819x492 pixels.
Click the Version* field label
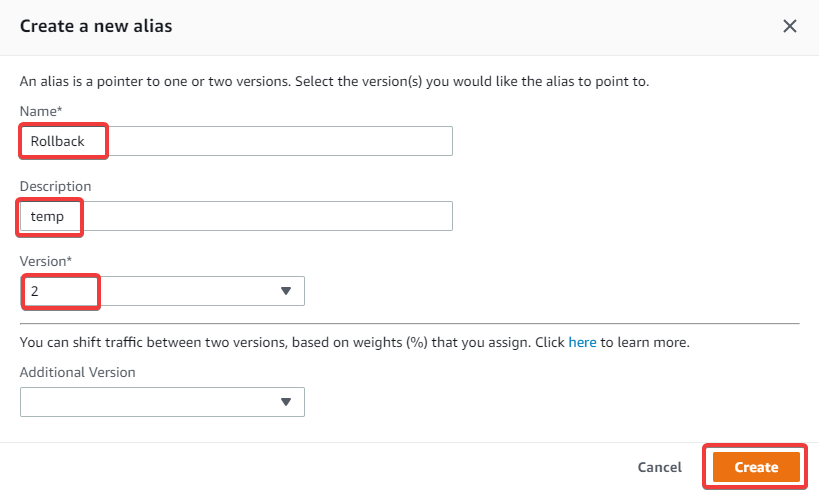click(45, 261)
